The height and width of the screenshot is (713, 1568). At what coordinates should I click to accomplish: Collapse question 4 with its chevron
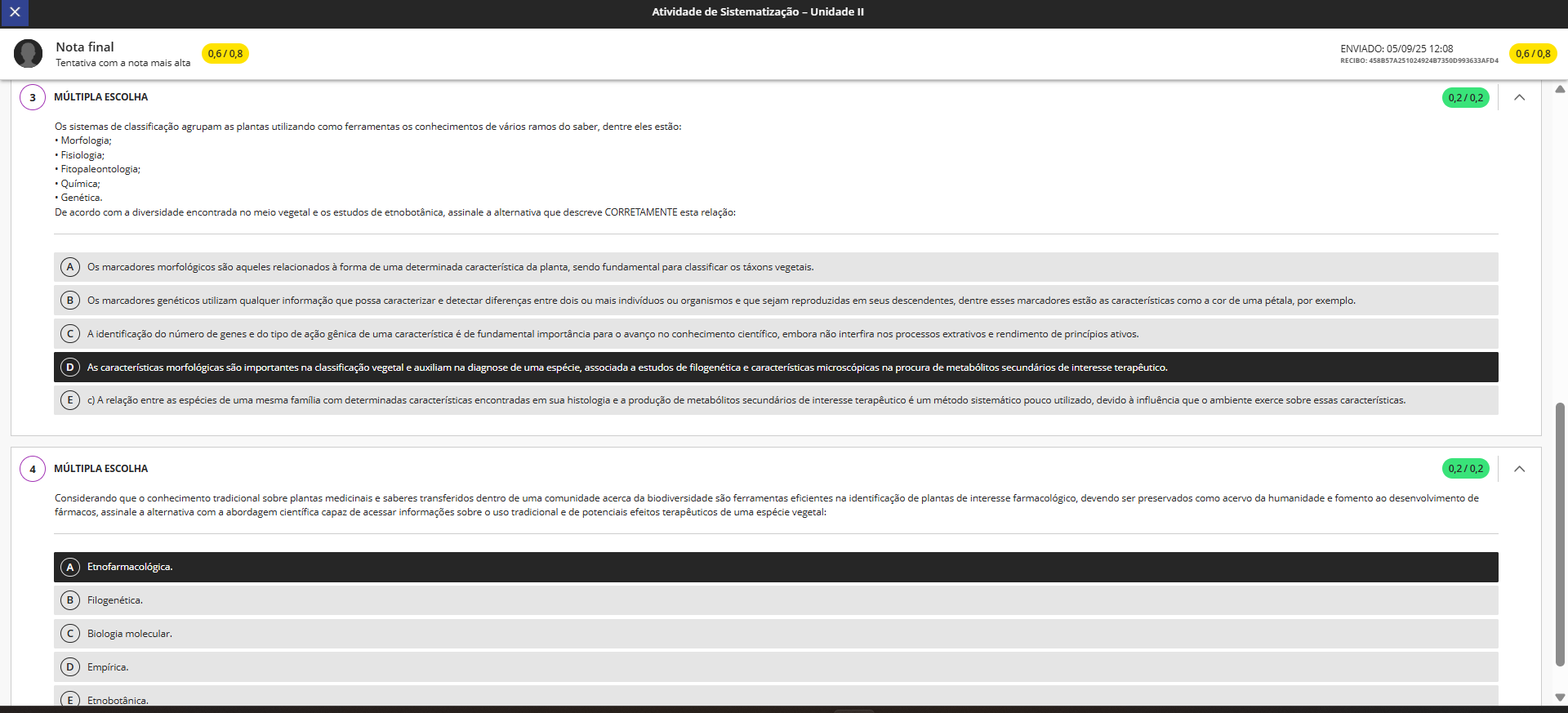tap(1519, 469)
